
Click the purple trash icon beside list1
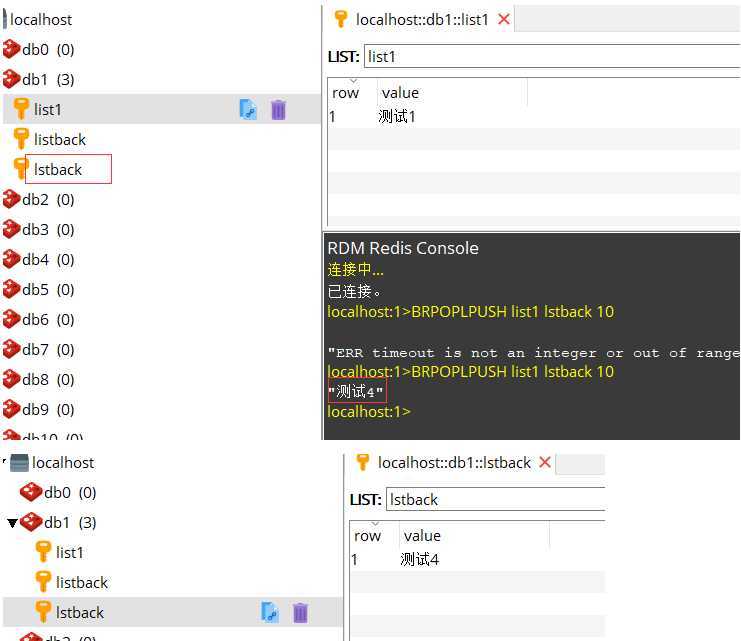279,109
